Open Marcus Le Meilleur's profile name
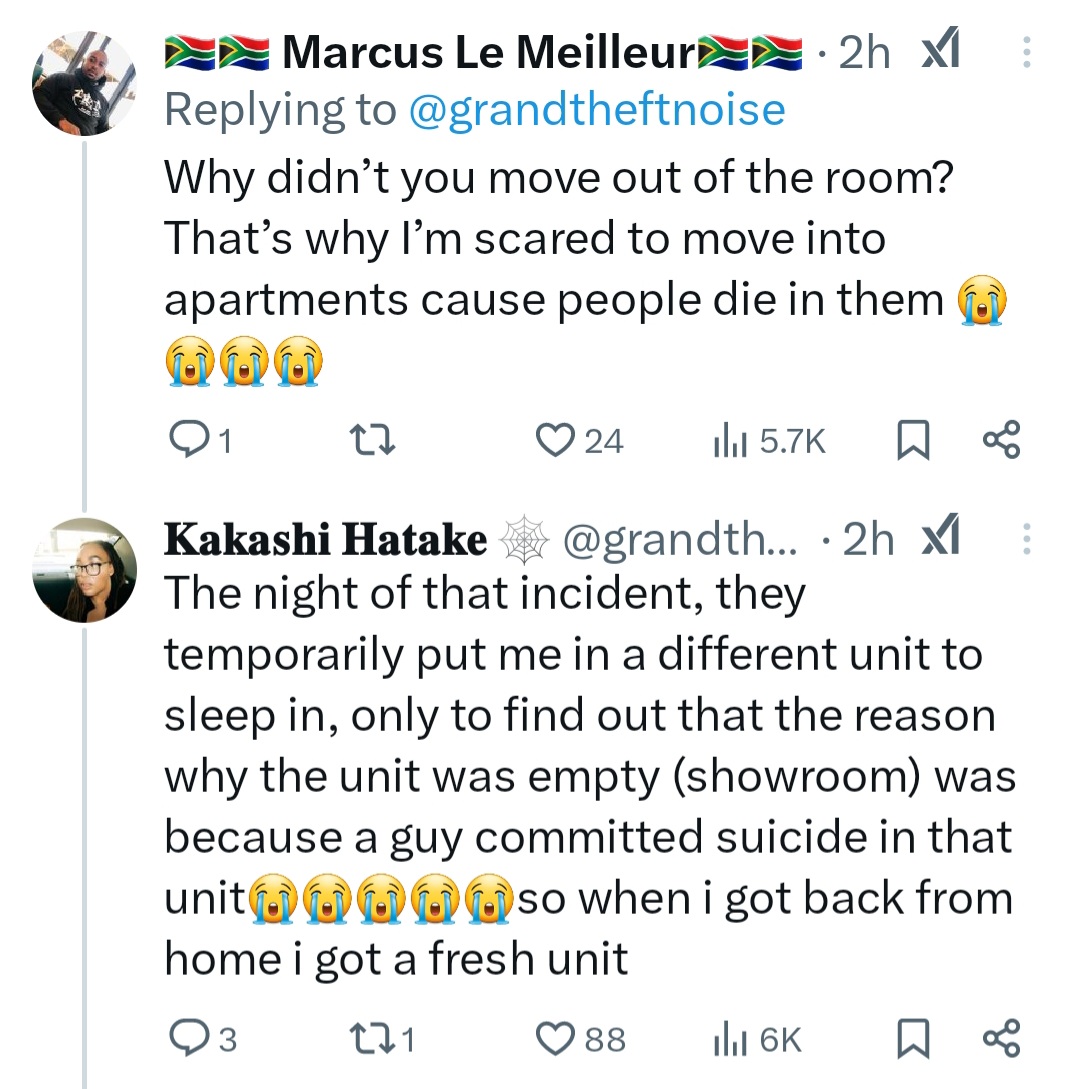Image resolution: width=1080 pixels, height=1089 pixels. [488, 53]
